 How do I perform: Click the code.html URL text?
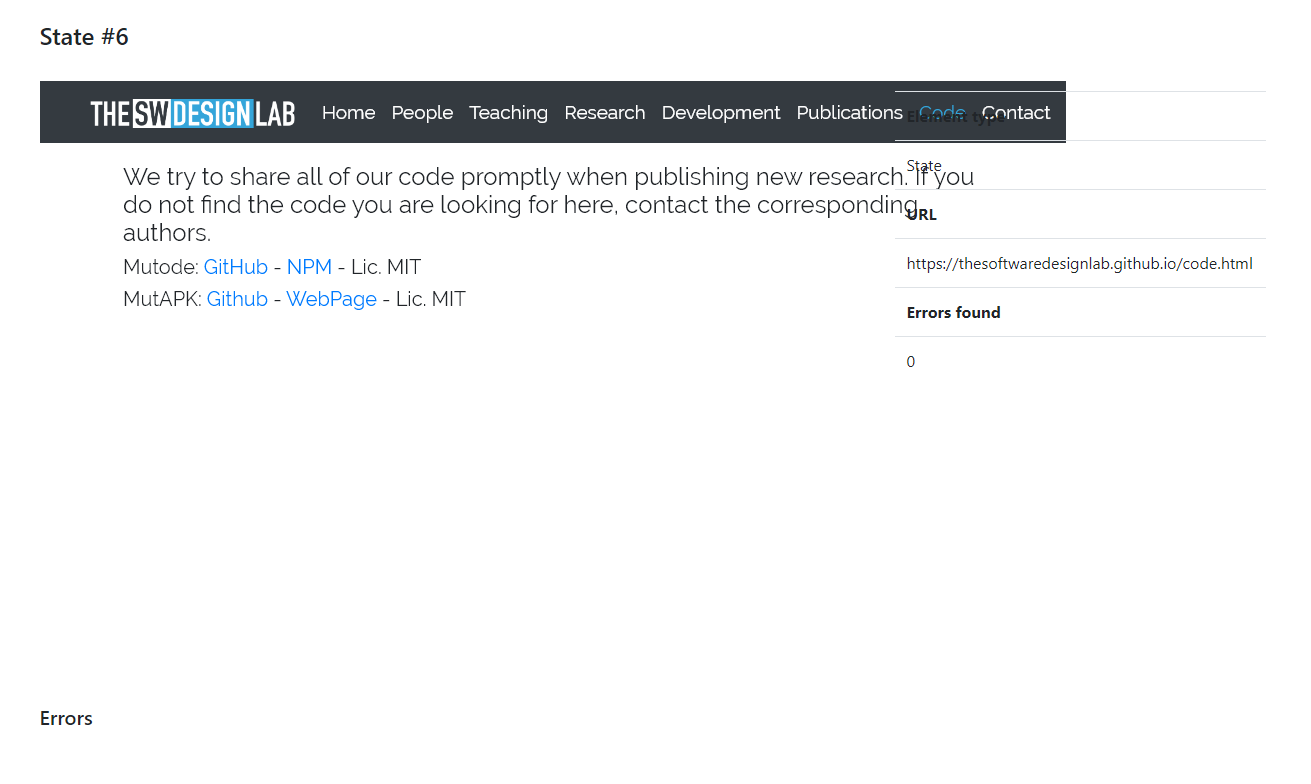coord(1079,264)
